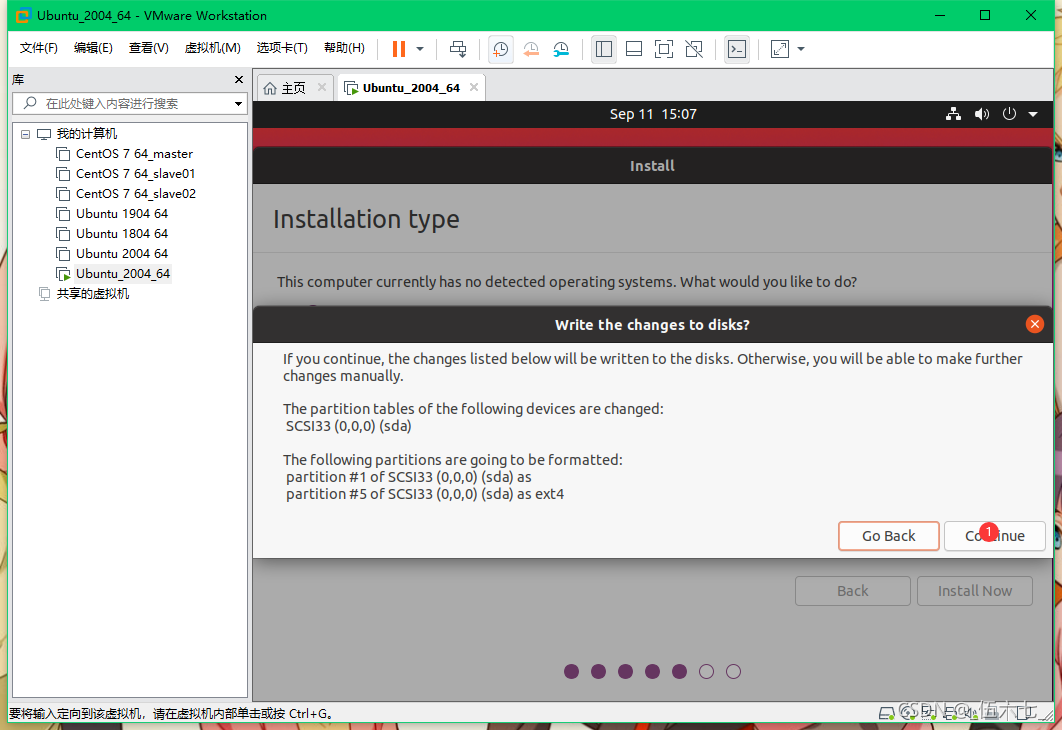Click Go Back in the dialog

(889, 536)
